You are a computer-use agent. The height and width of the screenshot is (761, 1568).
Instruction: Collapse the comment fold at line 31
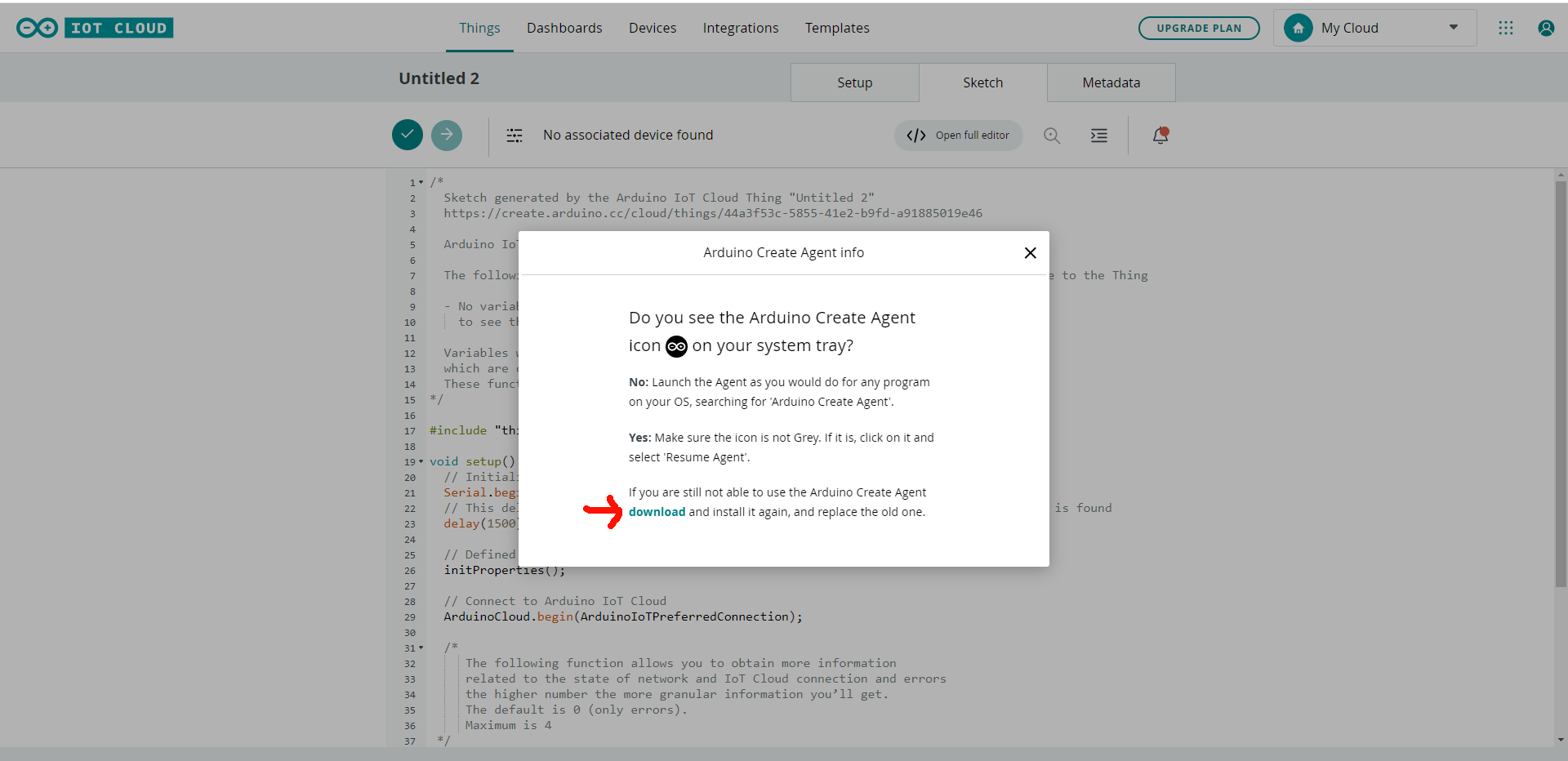click(x=421, y=648)
